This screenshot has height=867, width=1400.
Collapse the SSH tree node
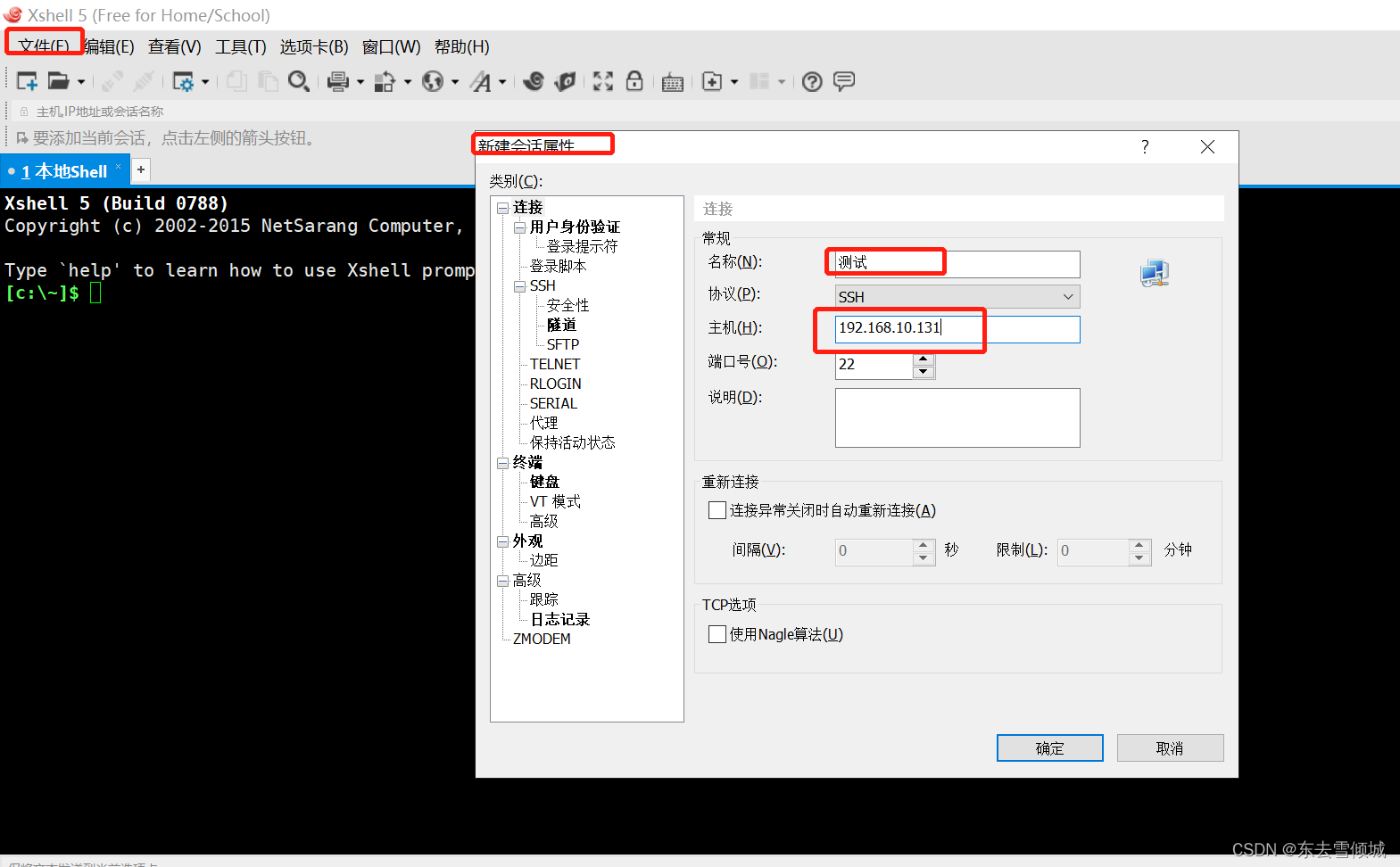pos(519,286)
